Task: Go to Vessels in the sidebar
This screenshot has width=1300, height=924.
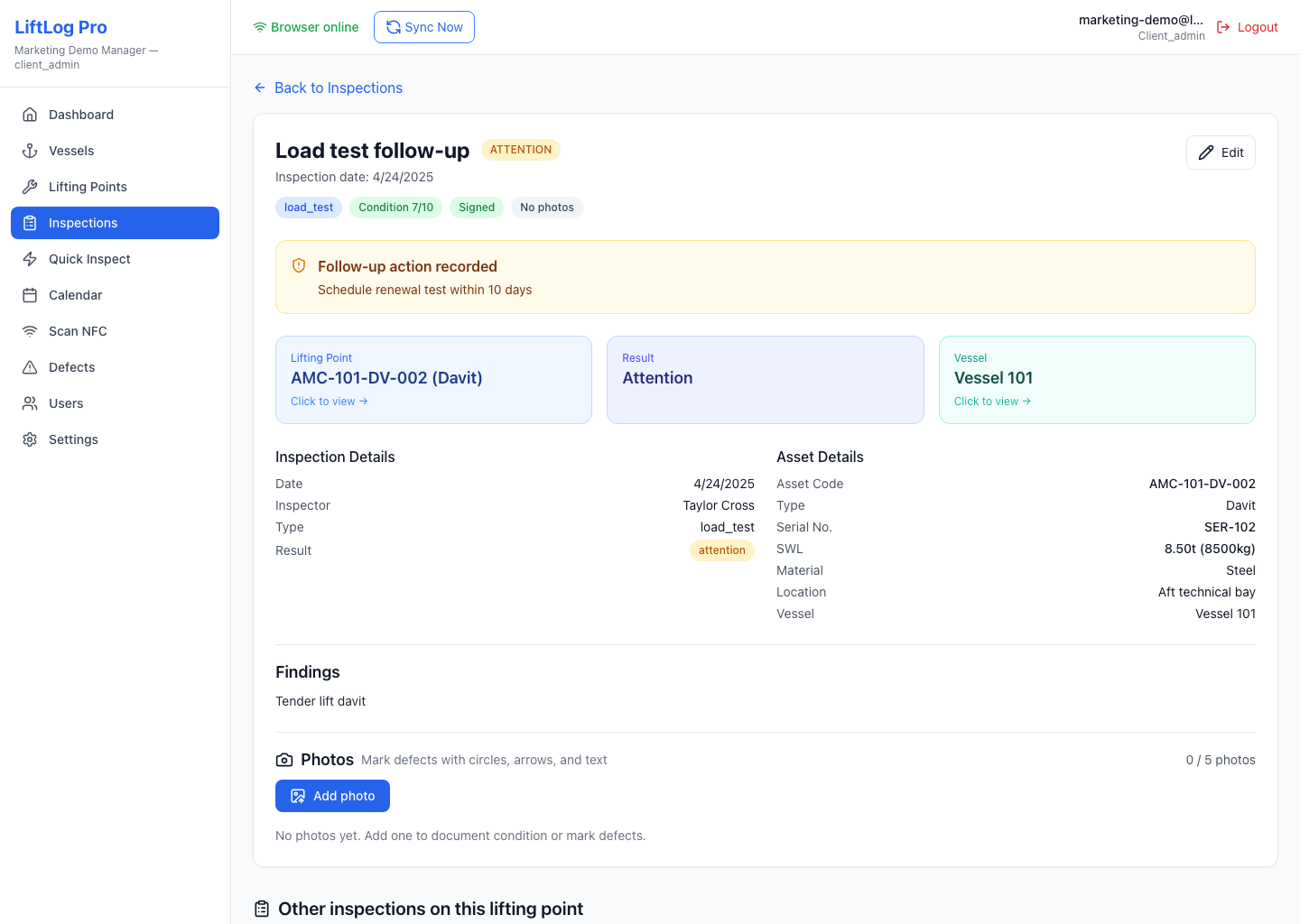Action: [115, 151]
